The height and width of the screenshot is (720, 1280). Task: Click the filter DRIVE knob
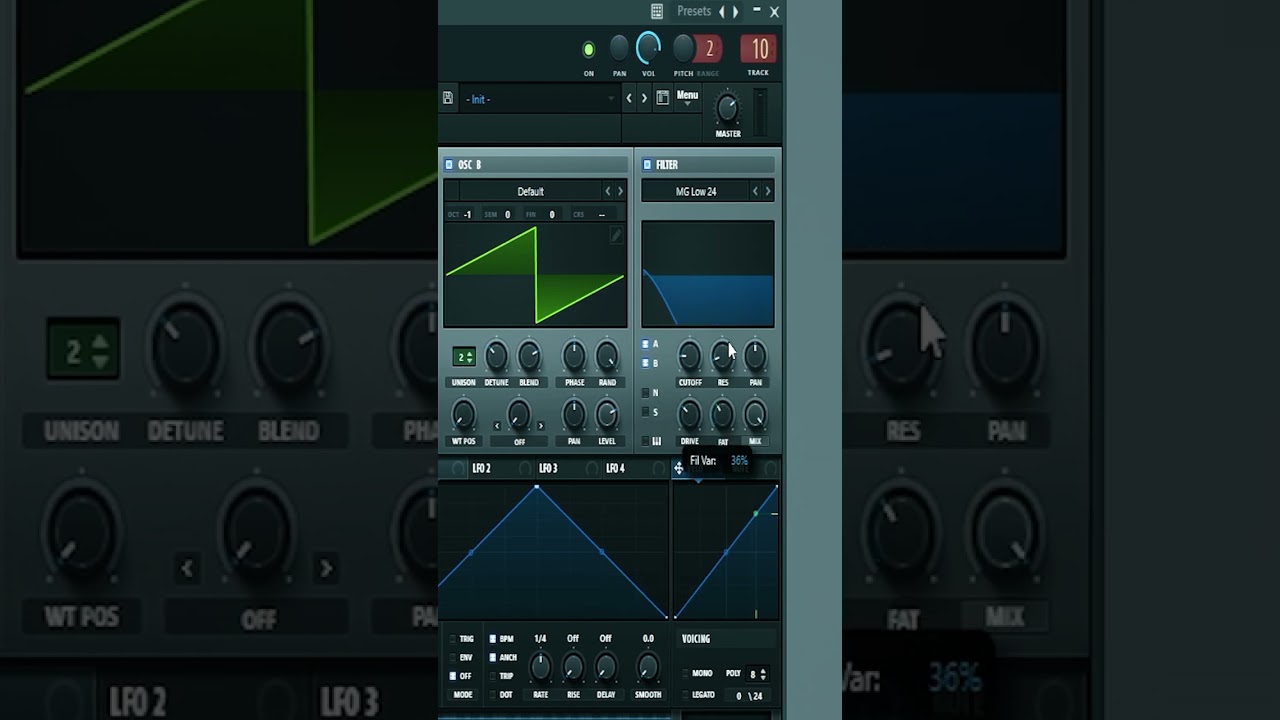click(689, 414)
